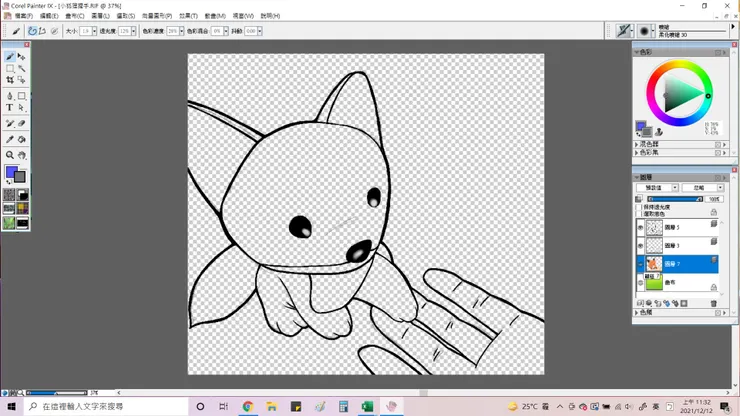Click the layer opacity slider
Viewport: 740px width, 416px height.
pos(675,199)
